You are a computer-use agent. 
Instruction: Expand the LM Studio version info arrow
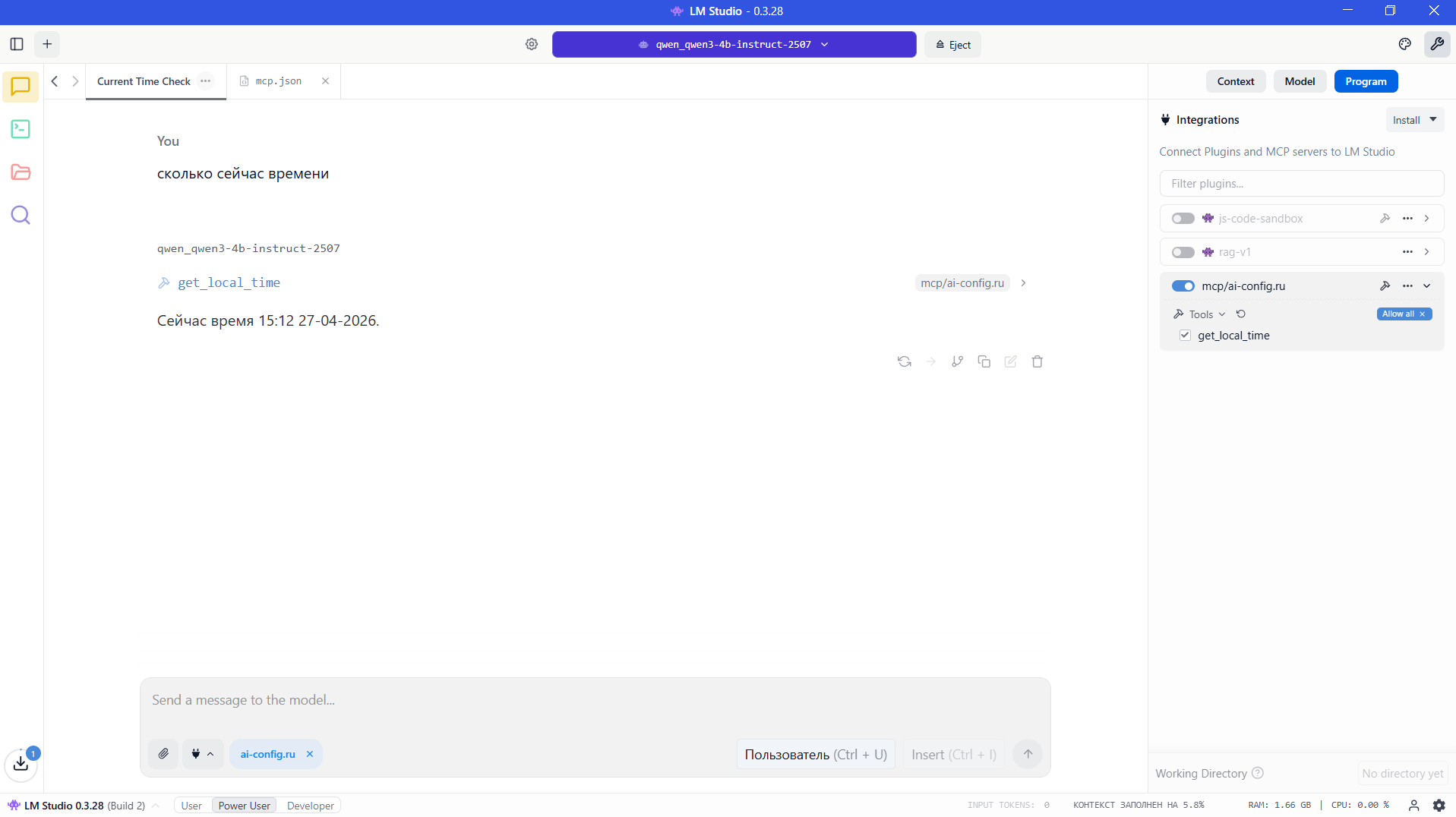tap(156, 806)
